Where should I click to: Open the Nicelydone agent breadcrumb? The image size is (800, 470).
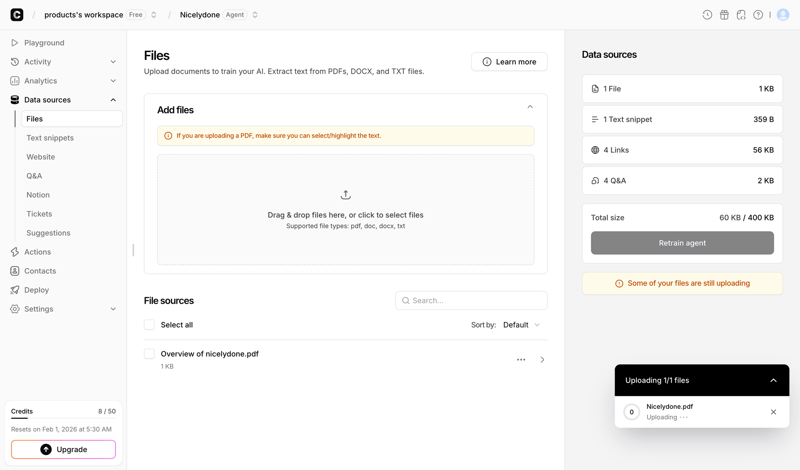click(x=199, y=15)
